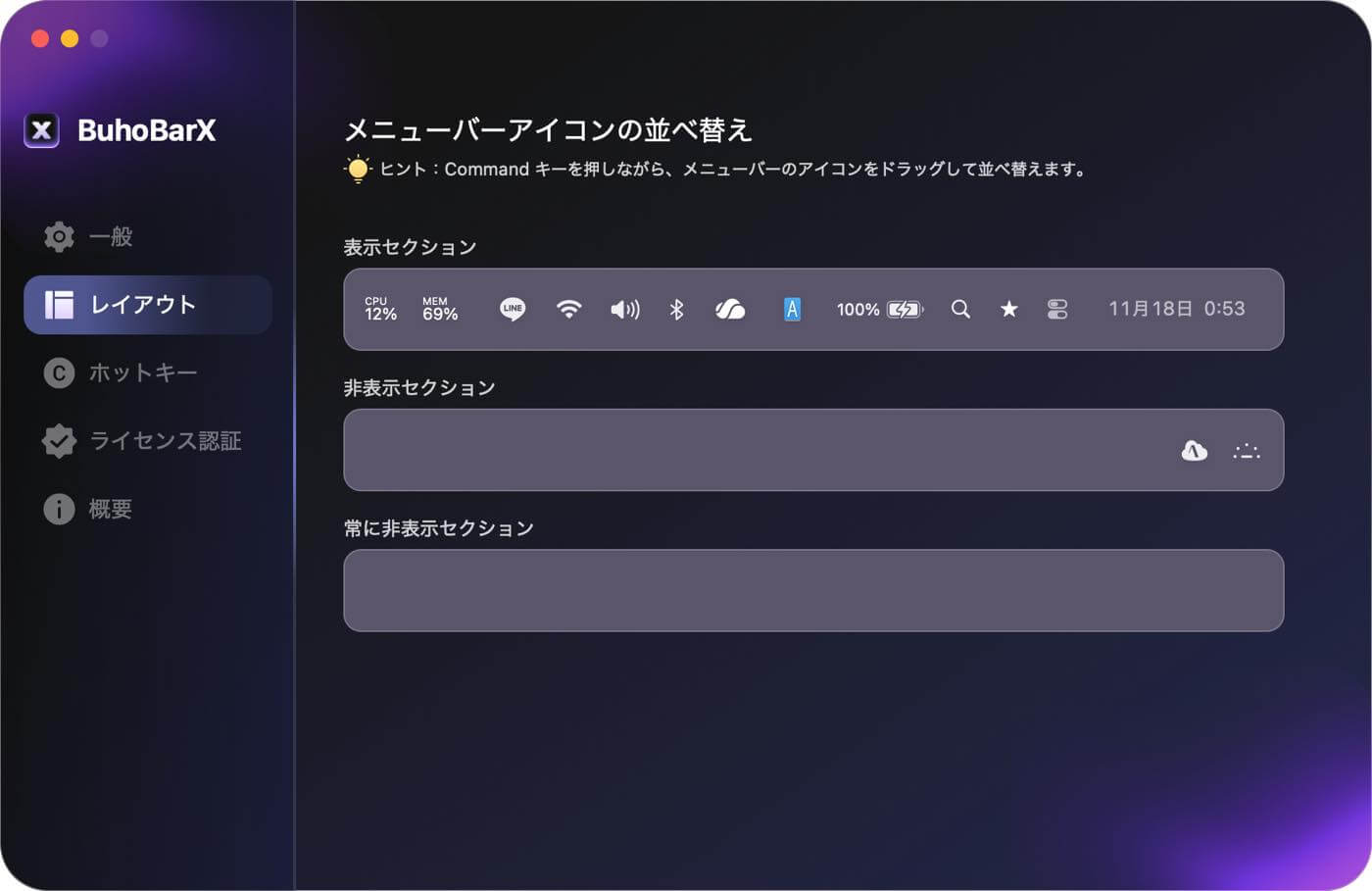Screen dimensions: 1372x891
Task: Click the star favorites icon in the visible section
Action: pyautogui.click(x=1009, y=309)
